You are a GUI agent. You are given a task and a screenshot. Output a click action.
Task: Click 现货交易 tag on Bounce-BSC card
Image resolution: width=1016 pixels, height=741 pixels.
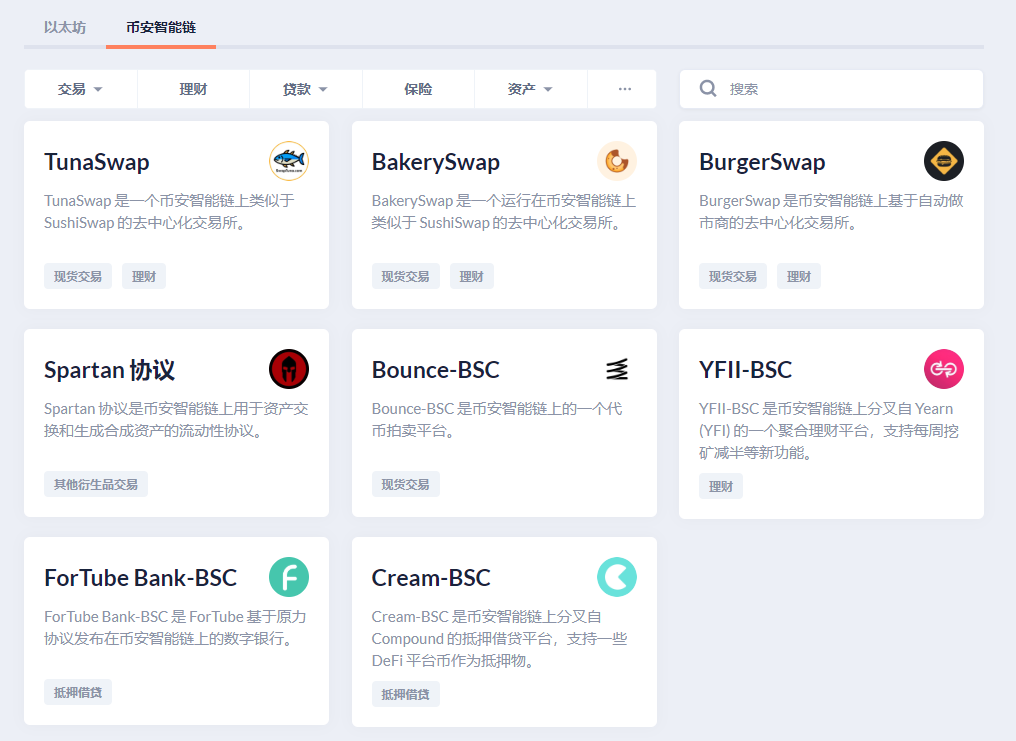point(406,484)
